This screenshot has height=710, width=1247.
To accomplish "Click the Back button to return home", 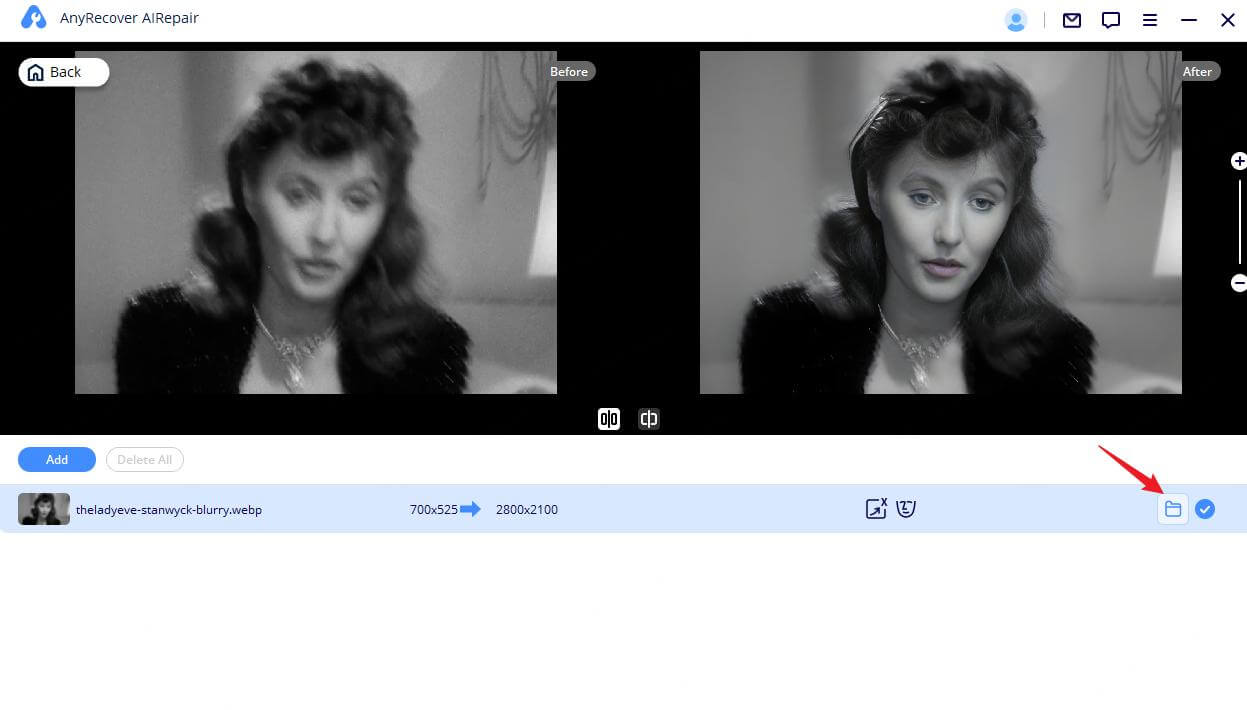I will 62,71.
